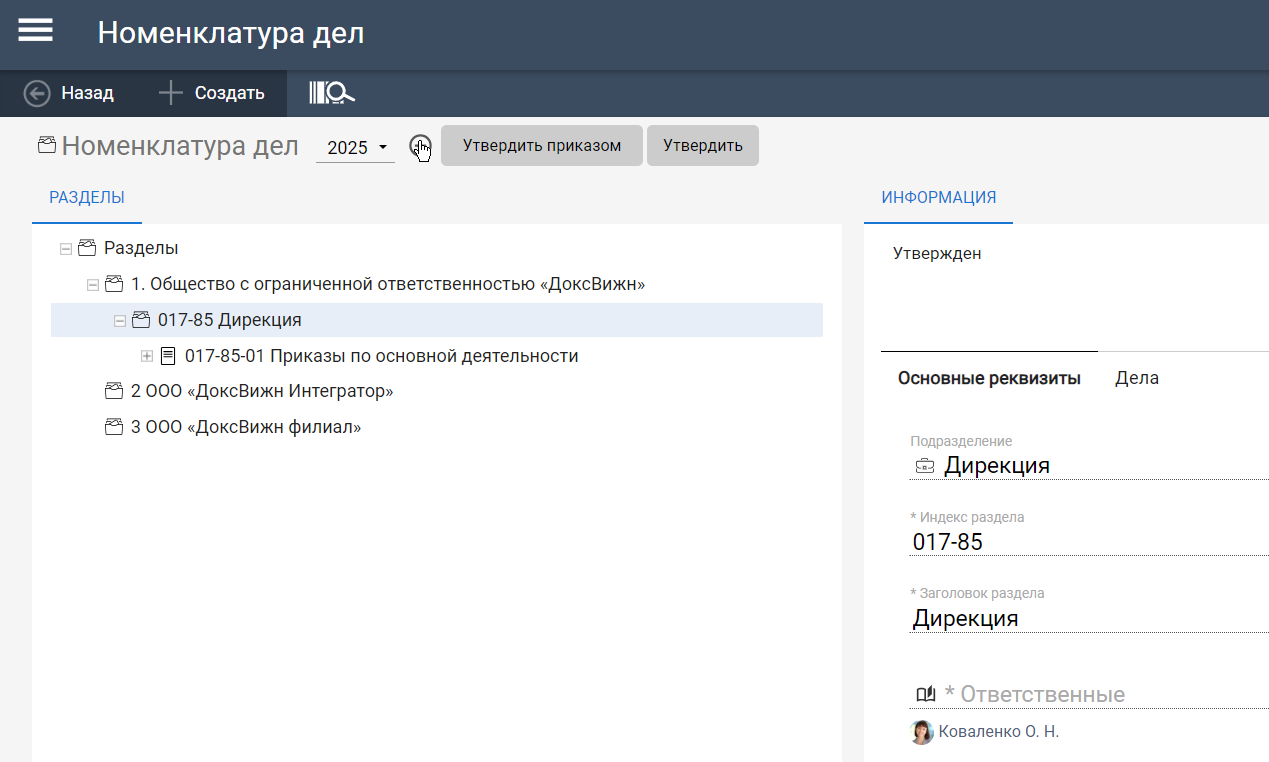Click the Индекс раздела field 017-85
The height and width of the screenshot is (762, 1269).
pyautogui.click(x=1080, y=542)
